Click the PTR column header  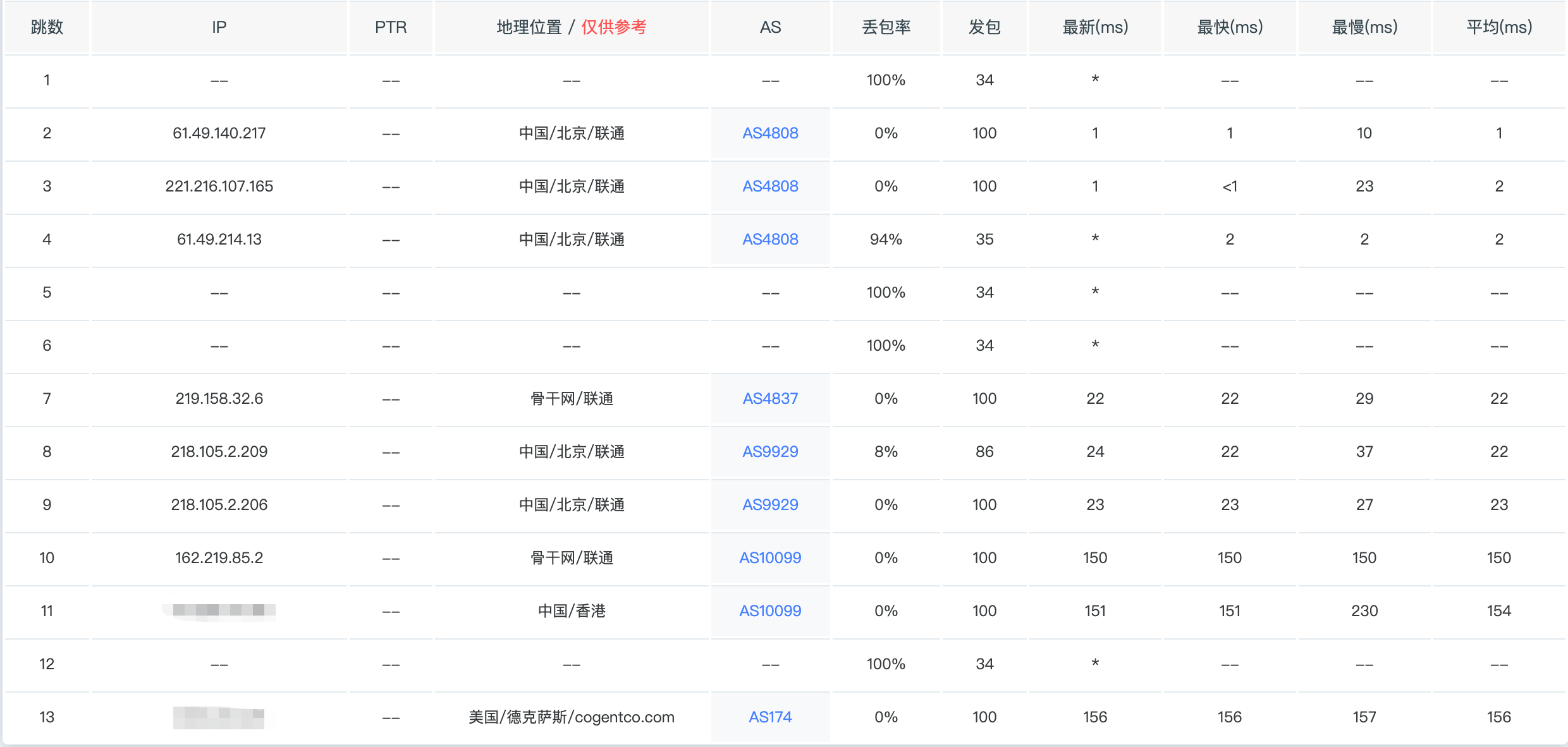coord(390,27)
